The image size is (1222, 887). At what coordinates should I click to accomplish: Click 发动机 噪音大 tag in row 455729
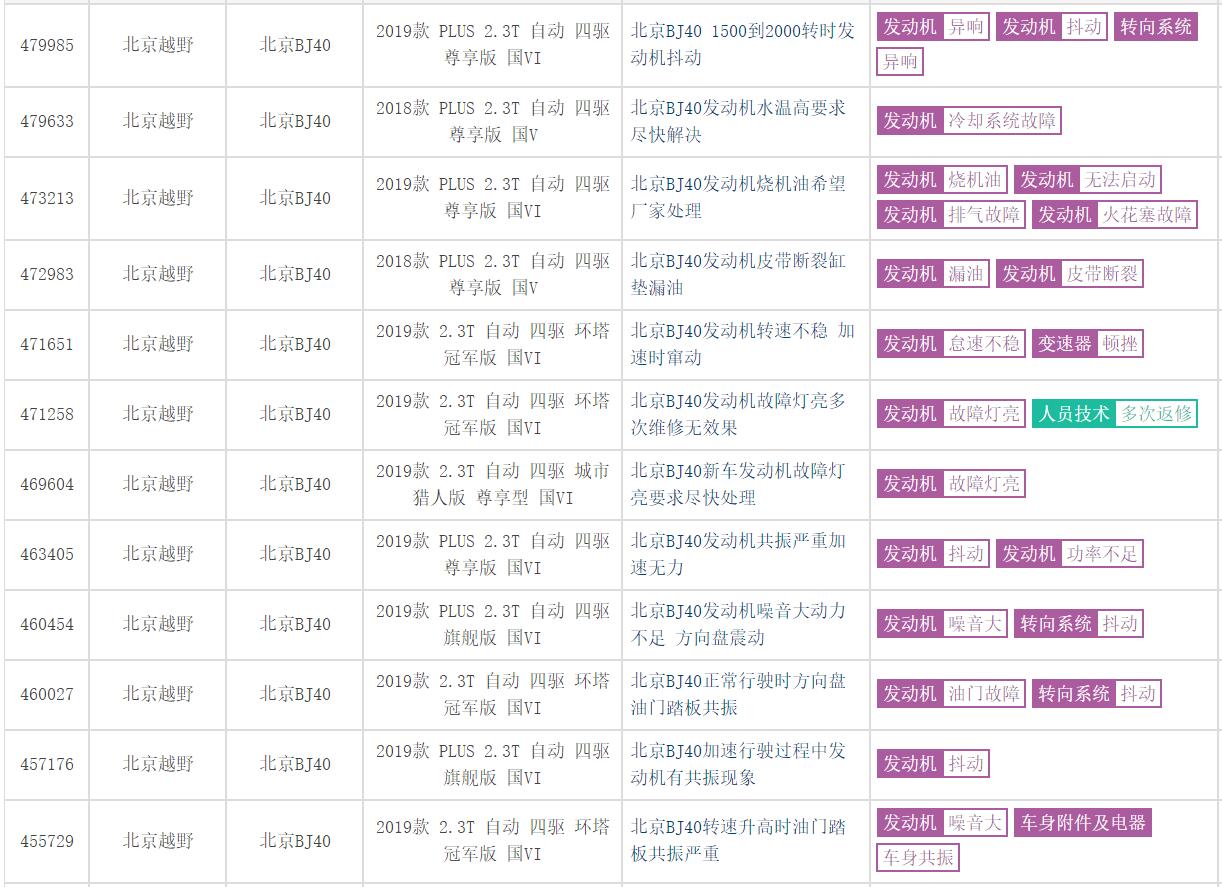(x=942, y=823)
